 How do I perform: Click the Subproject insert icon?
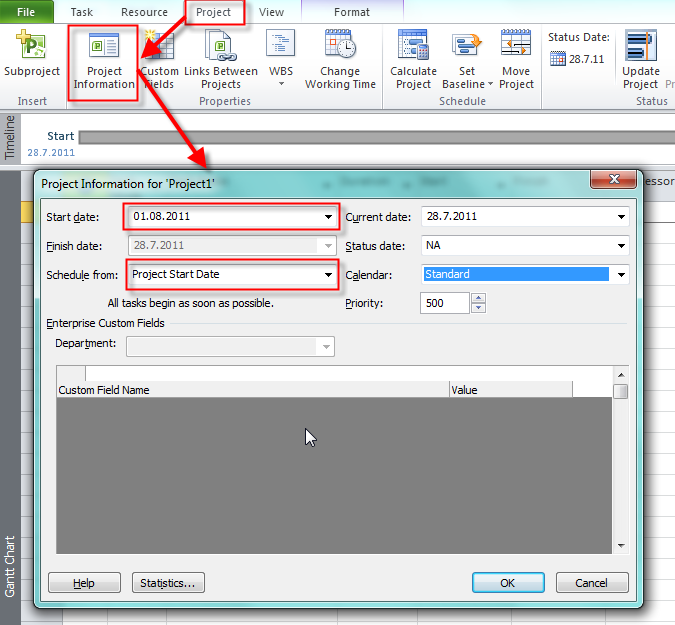(31, 46)
